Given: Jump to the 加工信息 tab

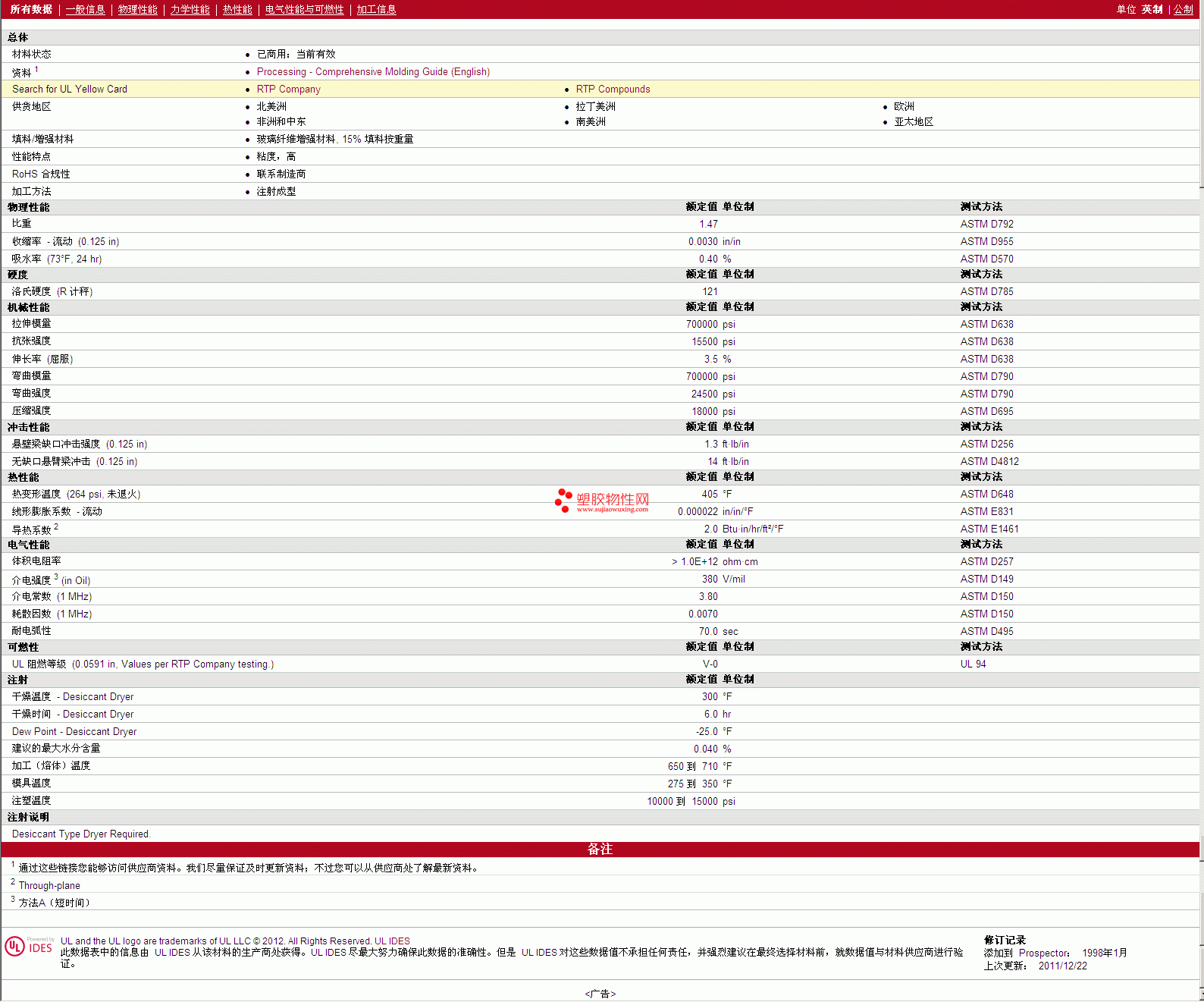Looking at the screenshot, I should (x=376, y=10).
